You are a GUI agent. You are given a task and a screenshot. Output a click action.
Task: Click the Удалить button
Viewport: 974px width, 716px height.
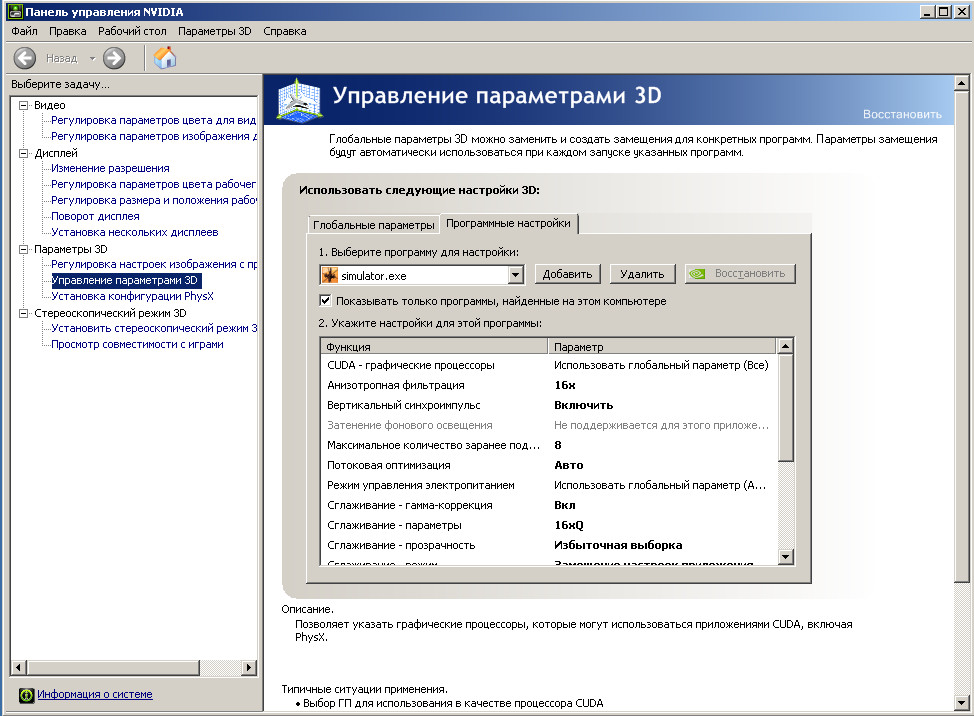[642, 274]
